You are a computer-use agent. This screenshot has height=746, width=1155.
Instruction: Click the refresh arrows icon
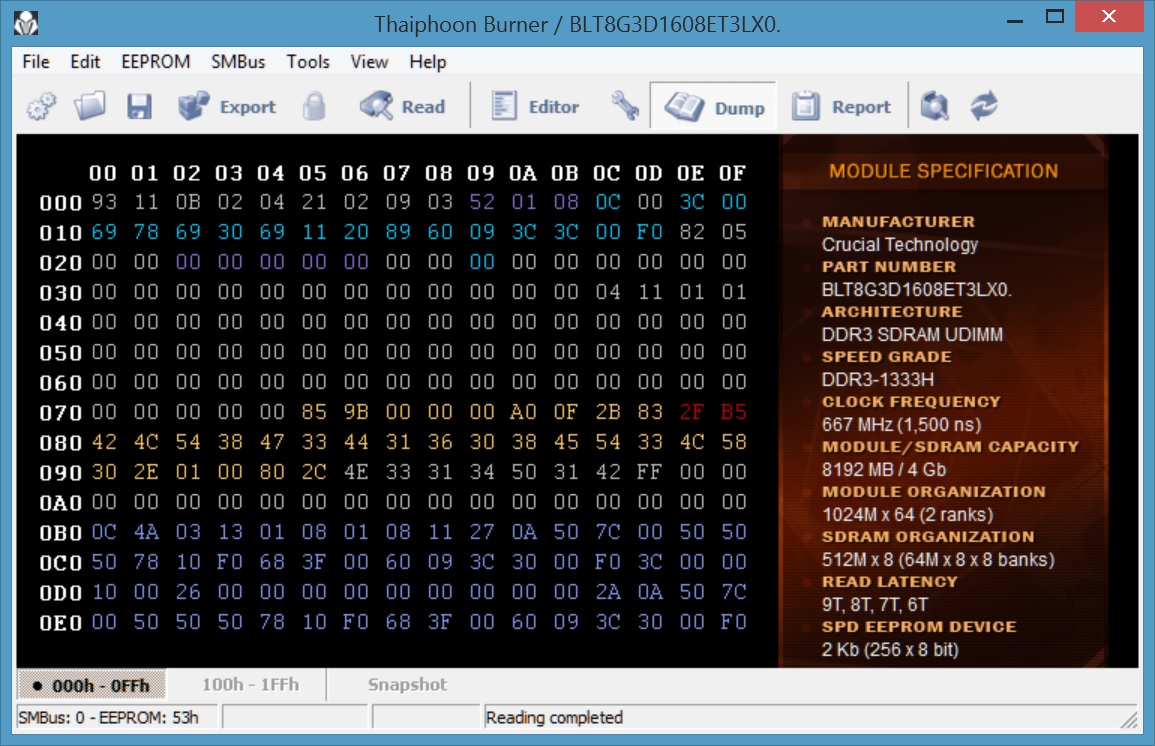coord(983,107)
